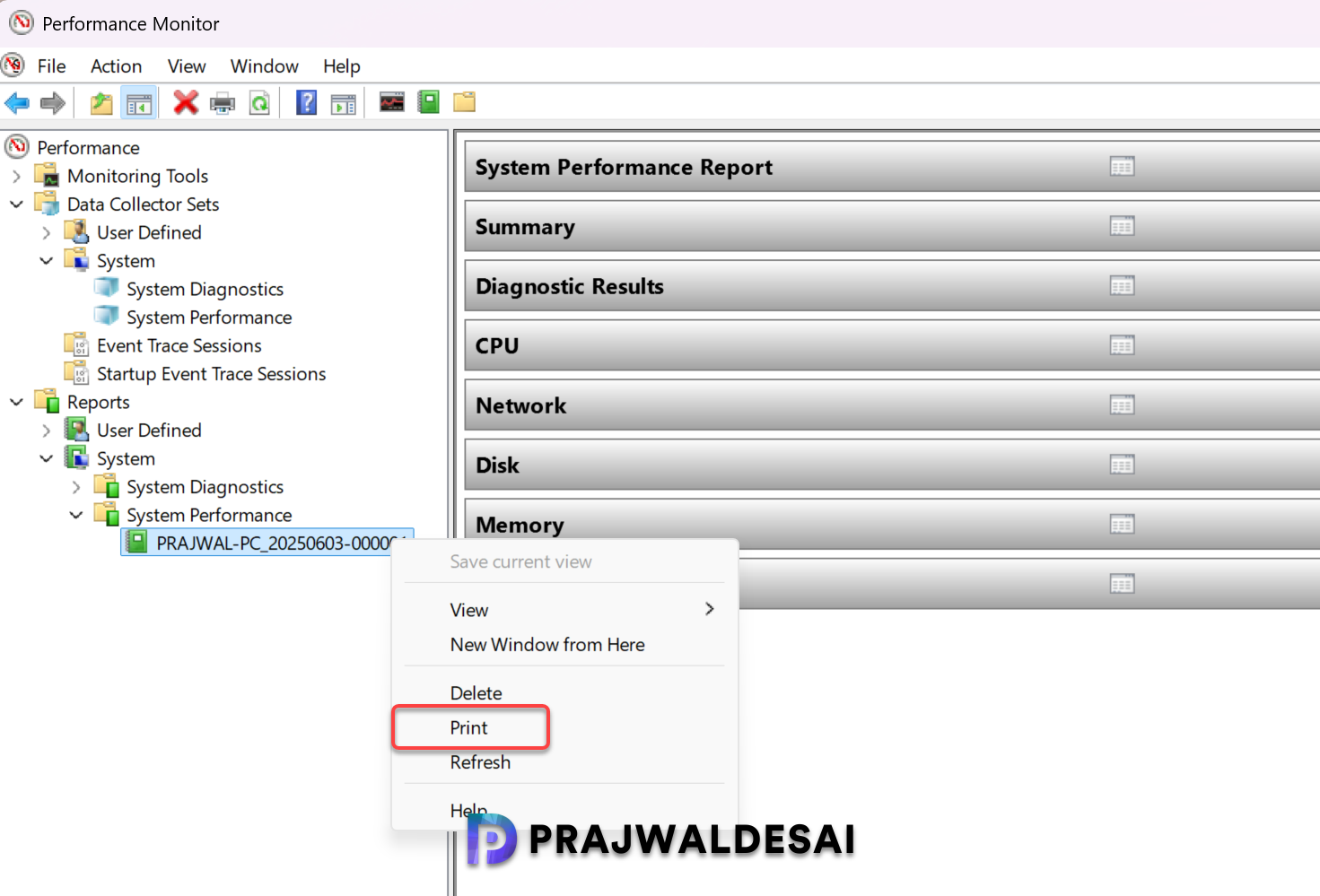Viewport: 1320px width, 896px height.
Task: Click the performance graph monitor toolbar icon
Action: 392,101
